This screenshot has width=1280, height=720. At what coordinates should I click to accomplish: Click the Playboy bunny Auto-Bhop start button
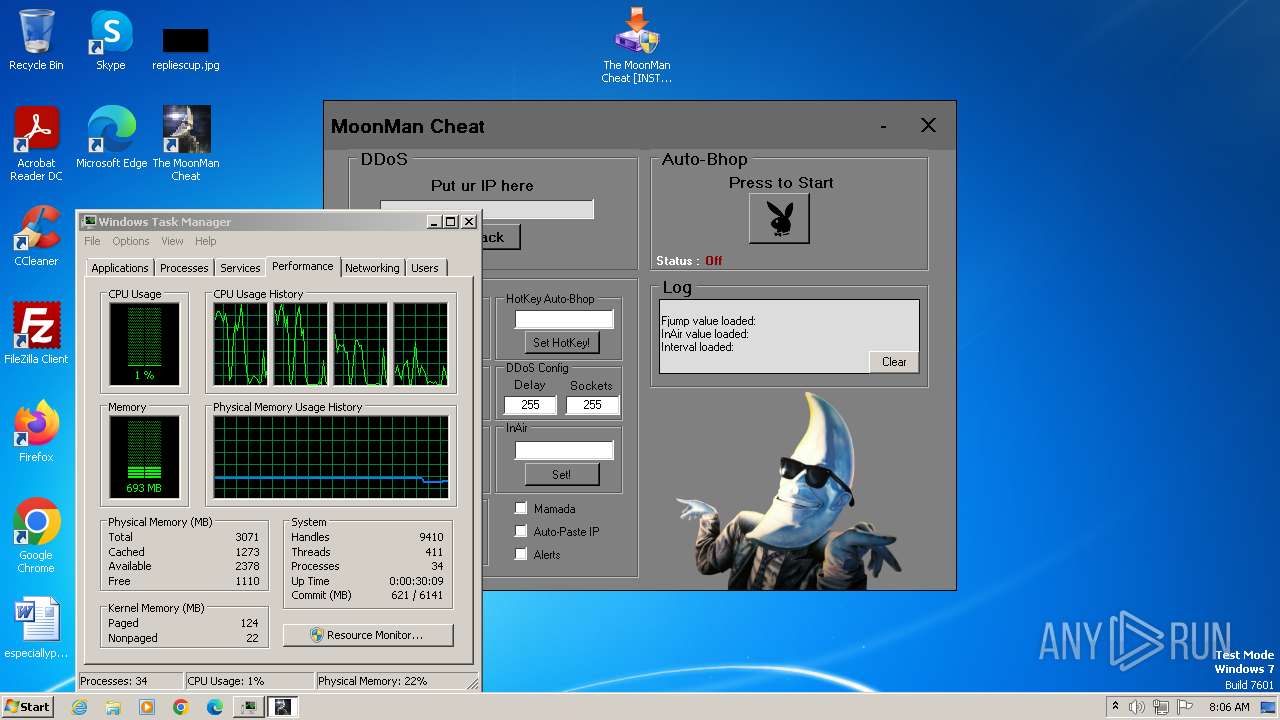click(779, 218)
